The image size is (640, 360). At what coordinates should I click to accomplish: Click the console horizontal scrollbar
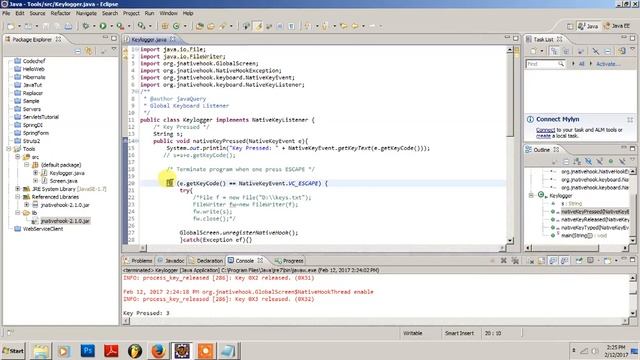376,321
